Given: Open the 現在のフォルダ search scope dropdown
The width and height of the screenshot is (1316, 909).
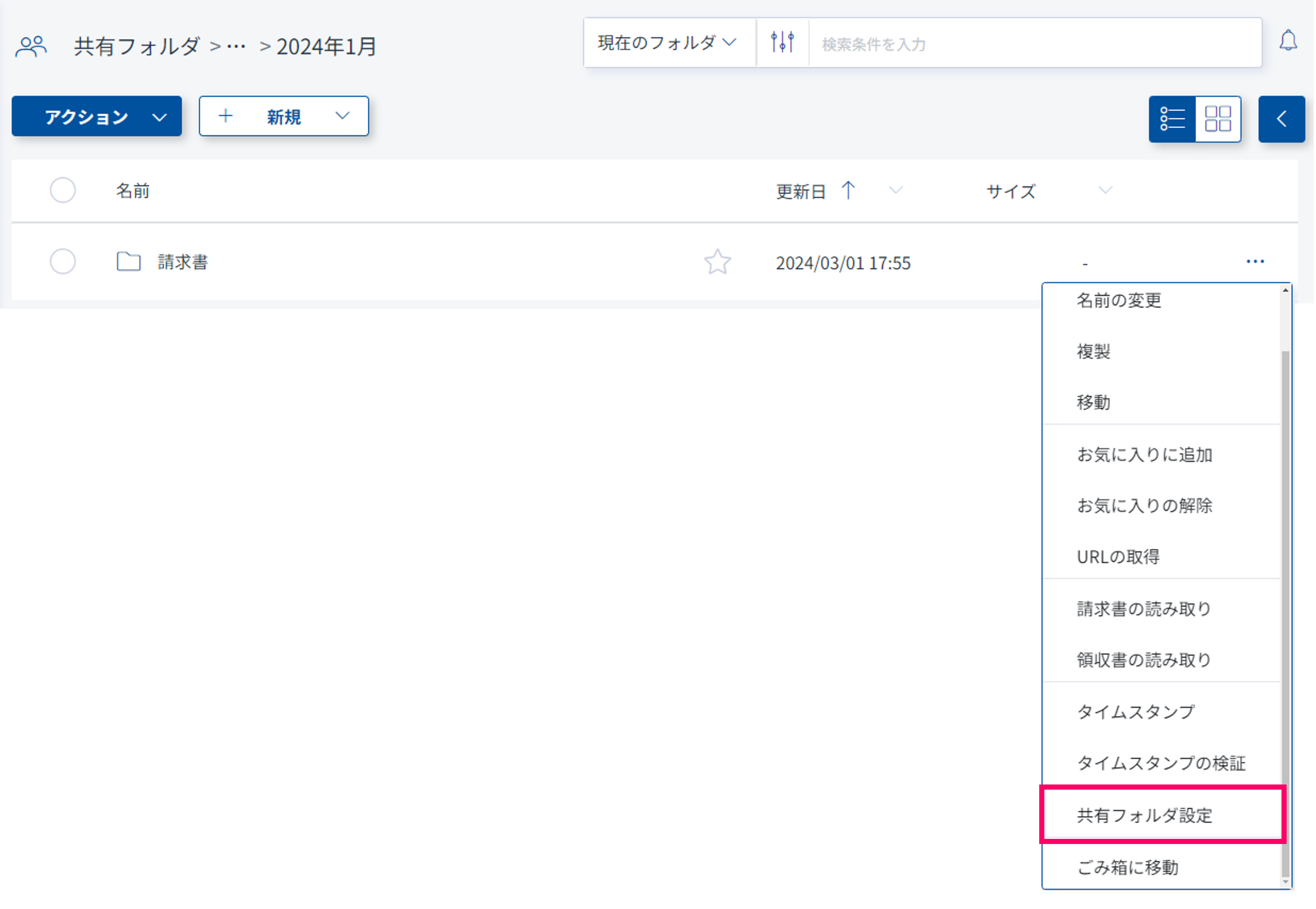Looking at the screenshot, I should click(667, 43).
